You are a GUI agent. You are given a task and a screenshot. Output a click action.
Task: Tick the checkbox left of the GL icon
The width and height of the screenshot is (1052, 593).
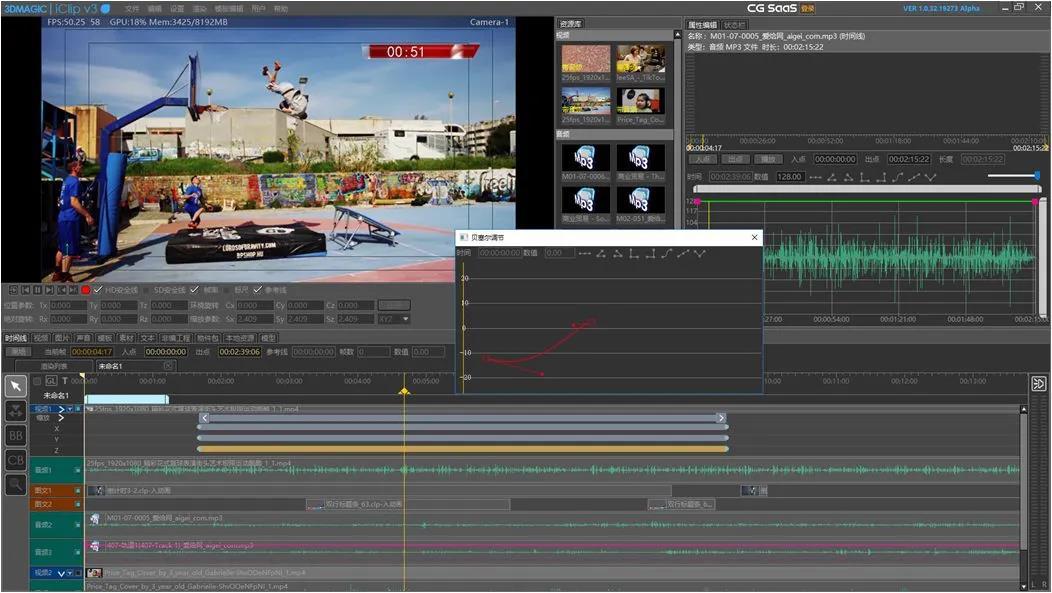click(38, 381)
